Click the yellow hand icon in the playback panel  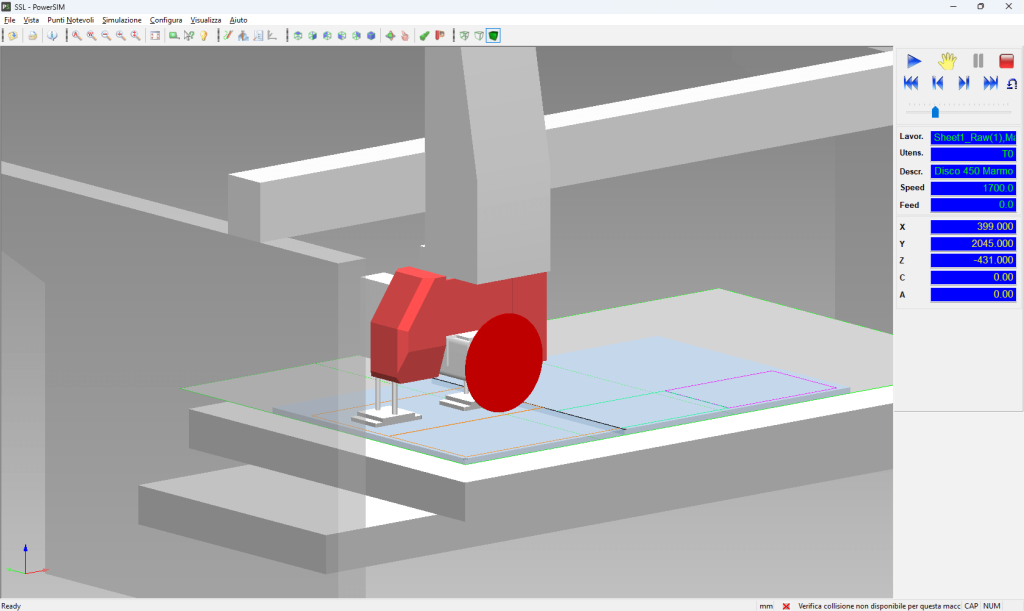click(947, 61)
